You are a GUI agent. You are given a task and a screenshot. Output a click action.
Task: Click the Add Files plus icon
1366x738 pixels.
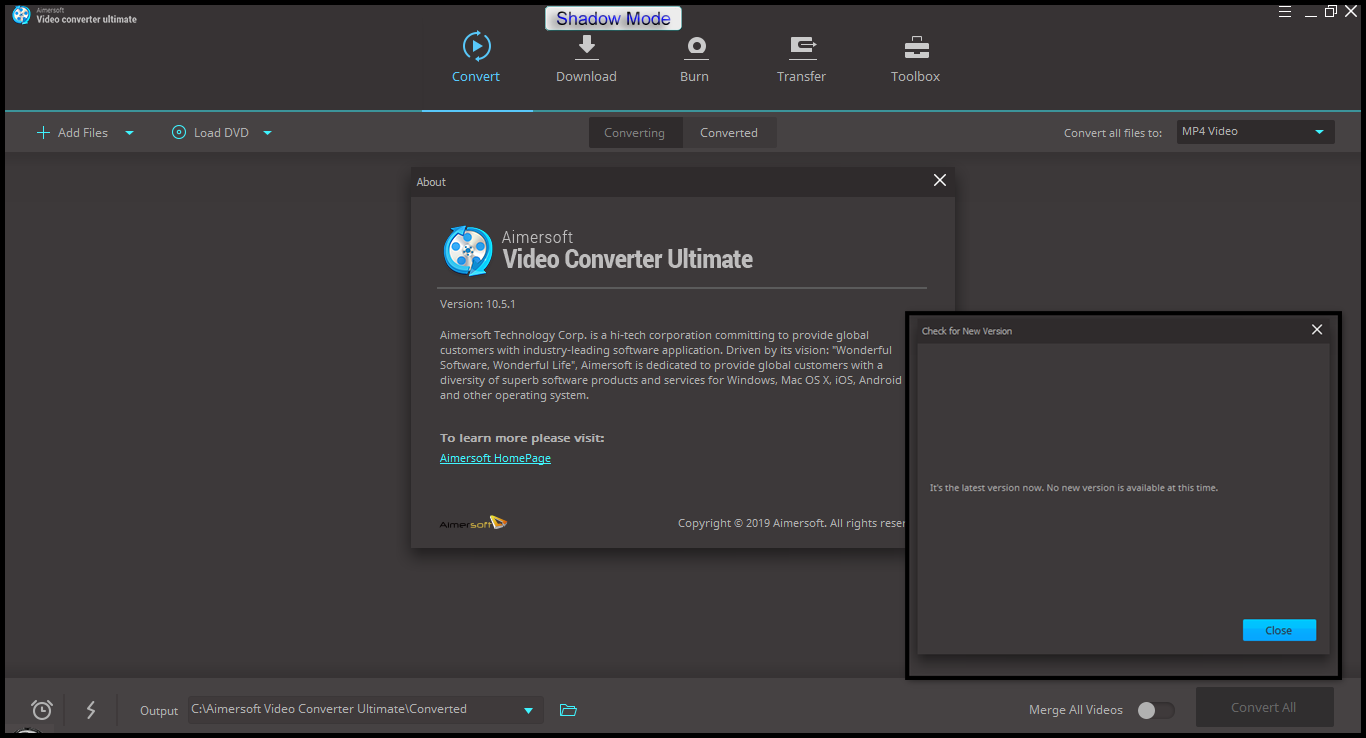pos(43,132)
